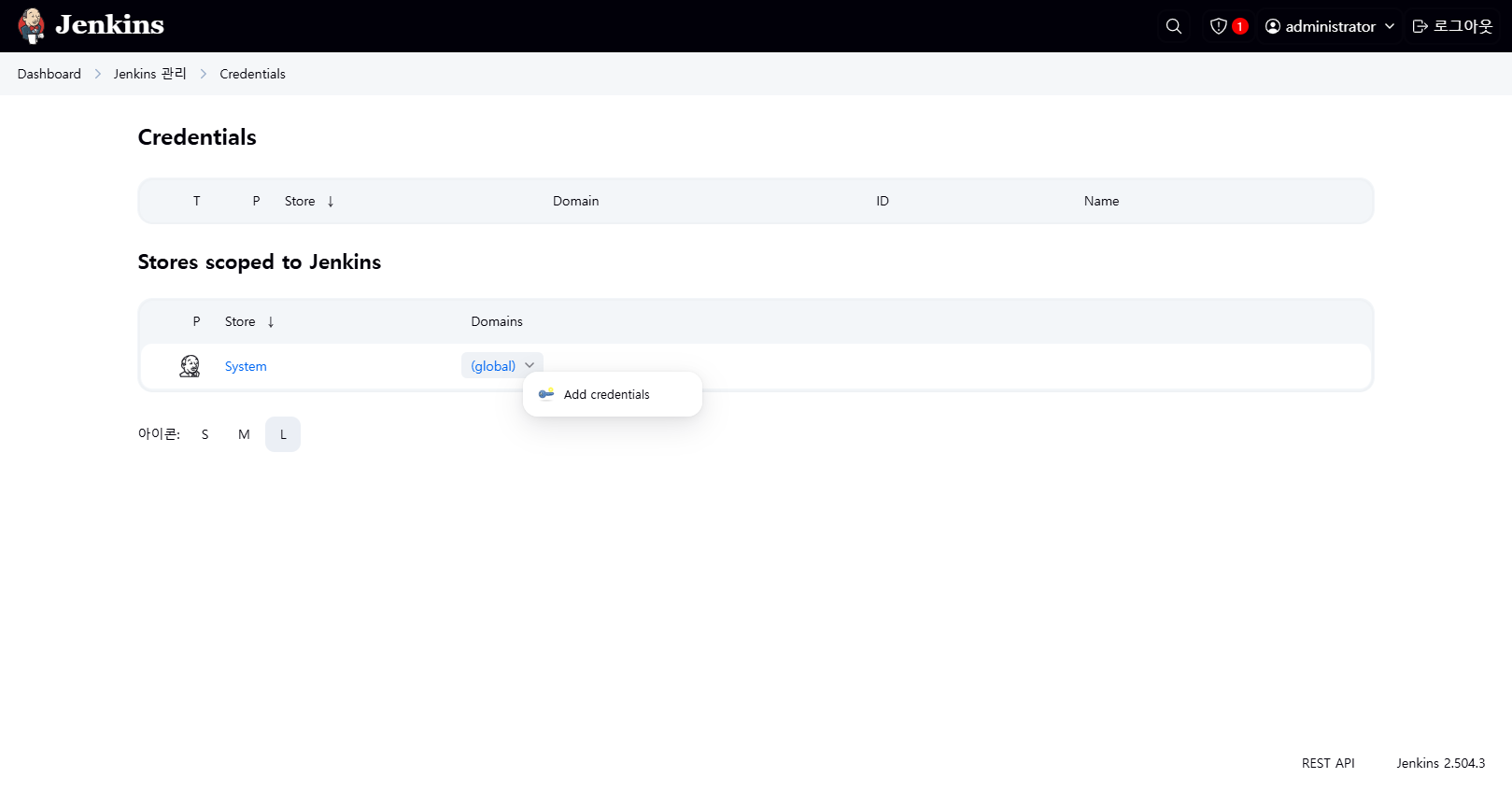This screenshot has height=792, width=1512.
Task: Select Add credentials from the menu
Action: pos(613,394)
